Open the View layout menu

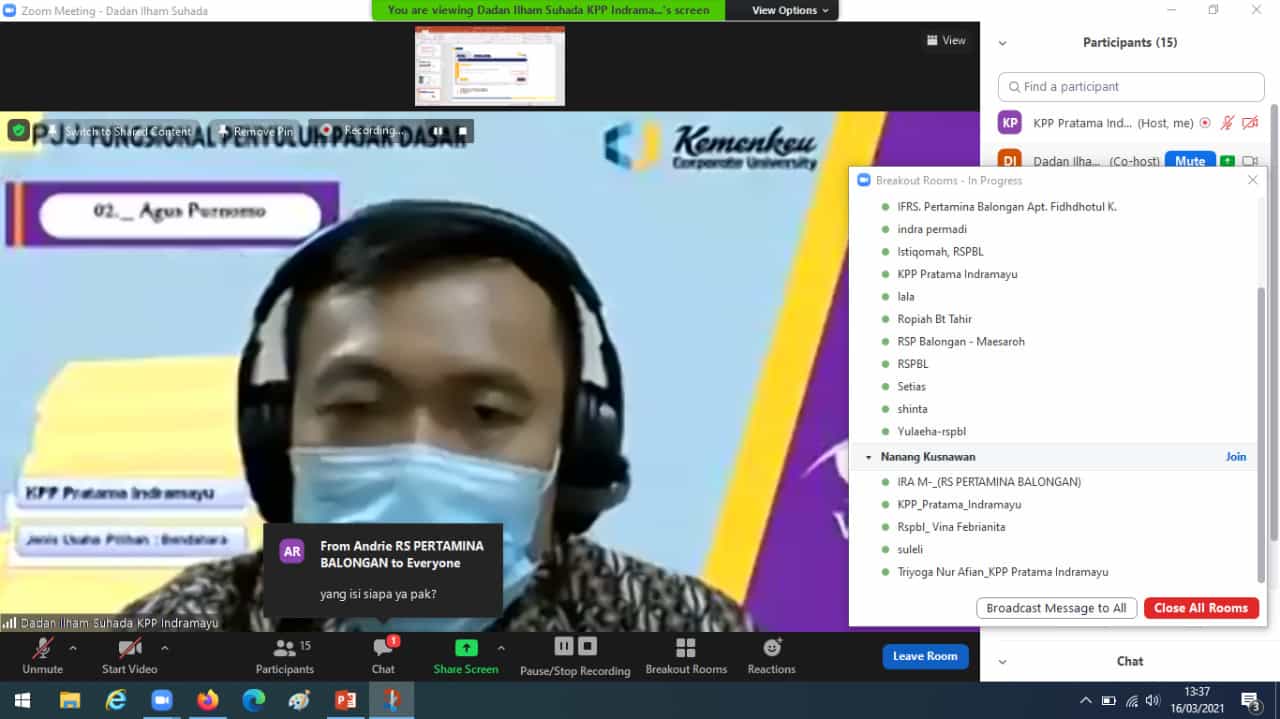946,41
